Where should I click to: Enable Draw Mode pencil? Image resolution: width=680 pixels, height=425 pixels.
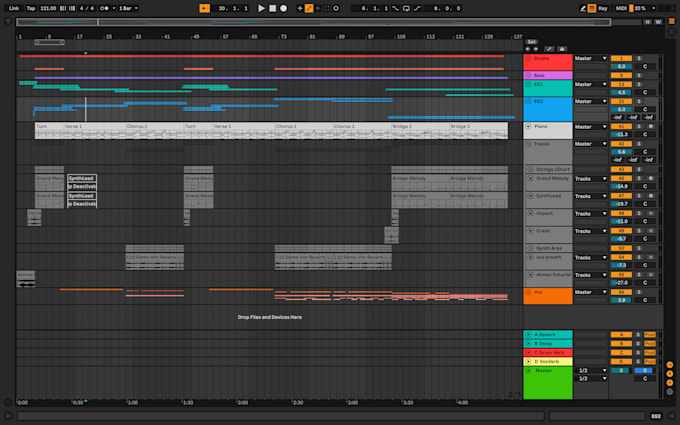coord(583,8)
